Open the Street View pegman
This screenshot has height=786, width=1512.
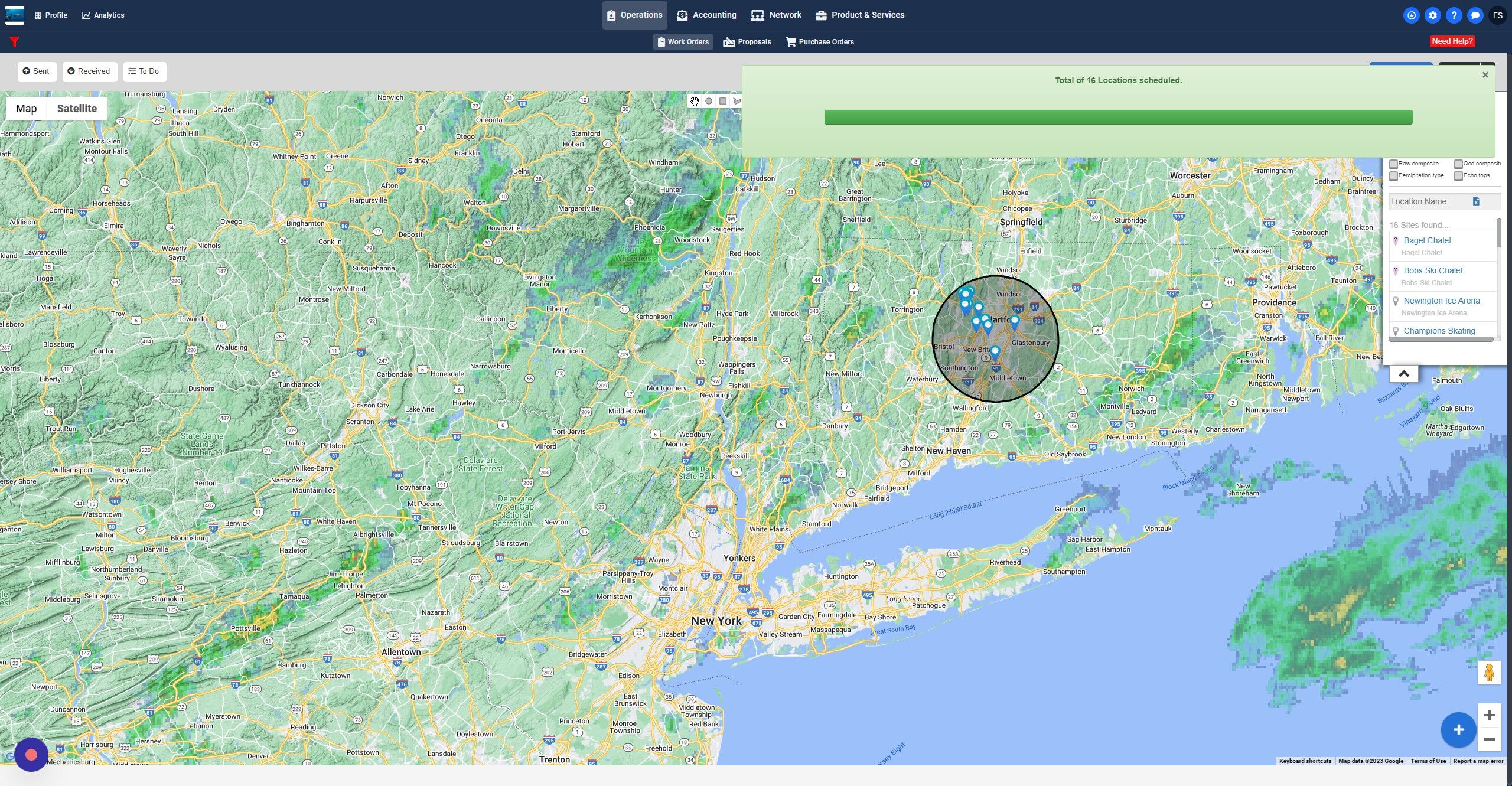(x=1488, y=673)
